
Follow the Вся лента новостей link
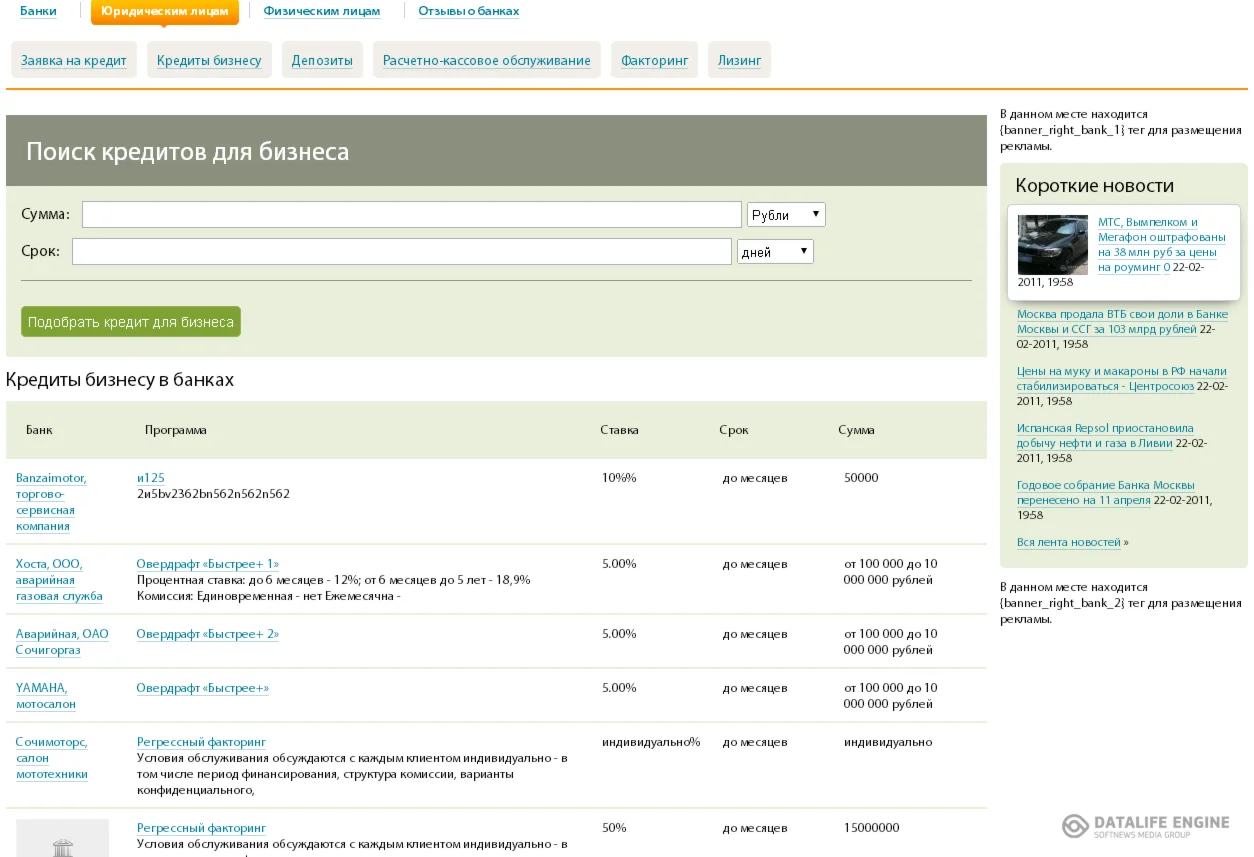(x=1069, y=542)
